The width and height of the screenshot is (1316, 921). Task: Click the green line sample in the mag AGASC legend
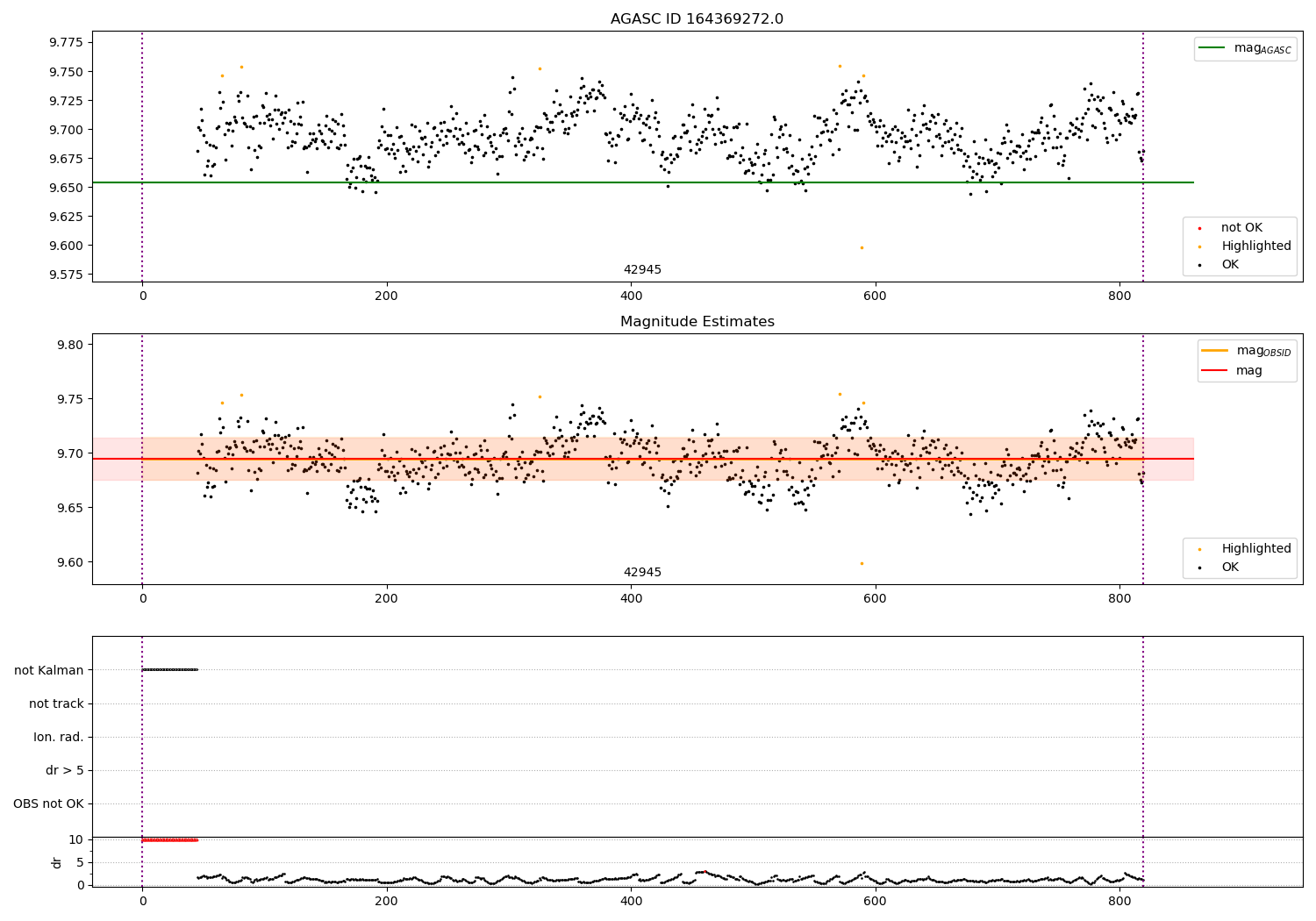(x=1212, y=48)
